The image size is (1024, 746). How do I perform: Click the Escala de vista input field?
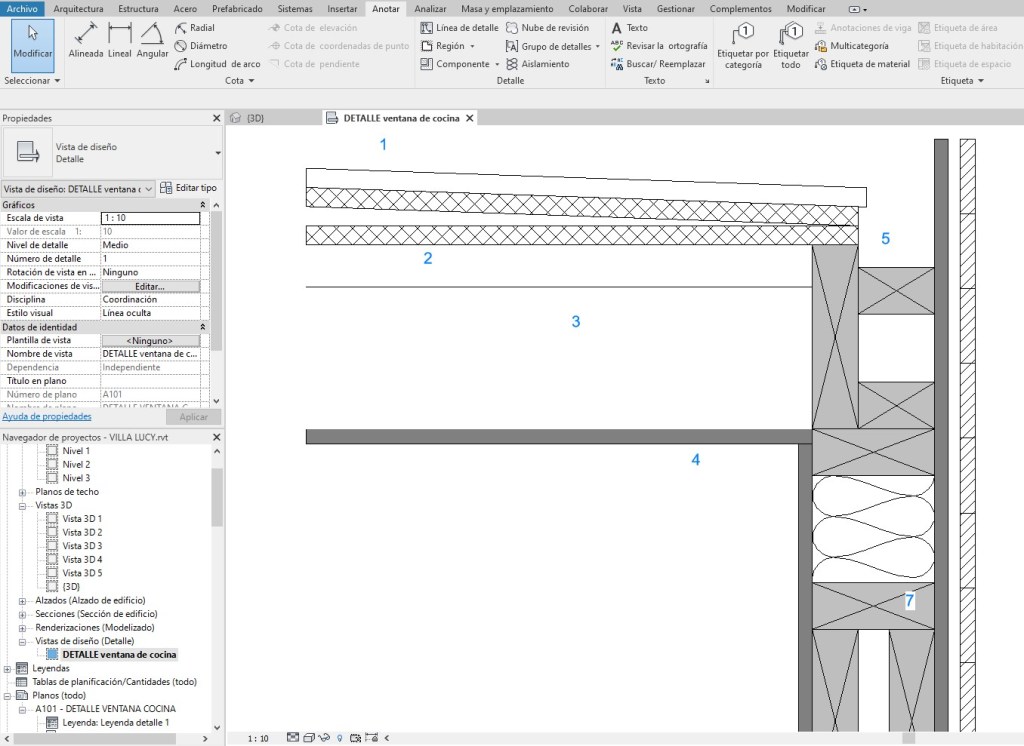coord(150,218)
